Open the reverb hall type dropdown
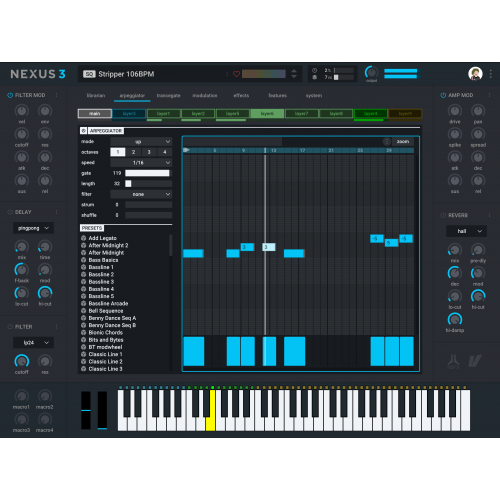The height and width of the screenshot is (500, 500). point(466,231)
